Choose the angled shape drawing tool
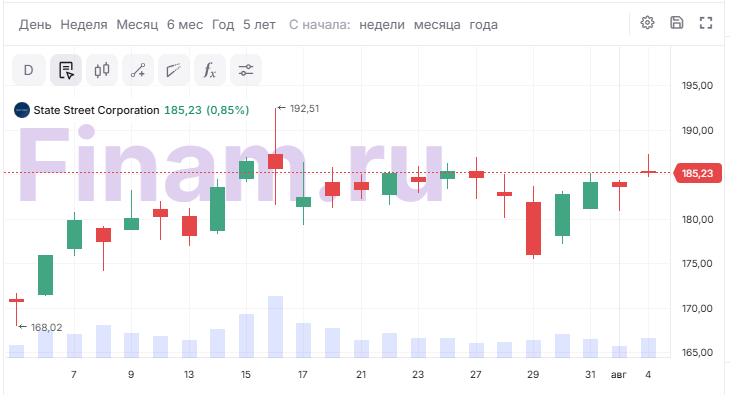The height and width of the screenshot is (395, 730). pos(174,70)
